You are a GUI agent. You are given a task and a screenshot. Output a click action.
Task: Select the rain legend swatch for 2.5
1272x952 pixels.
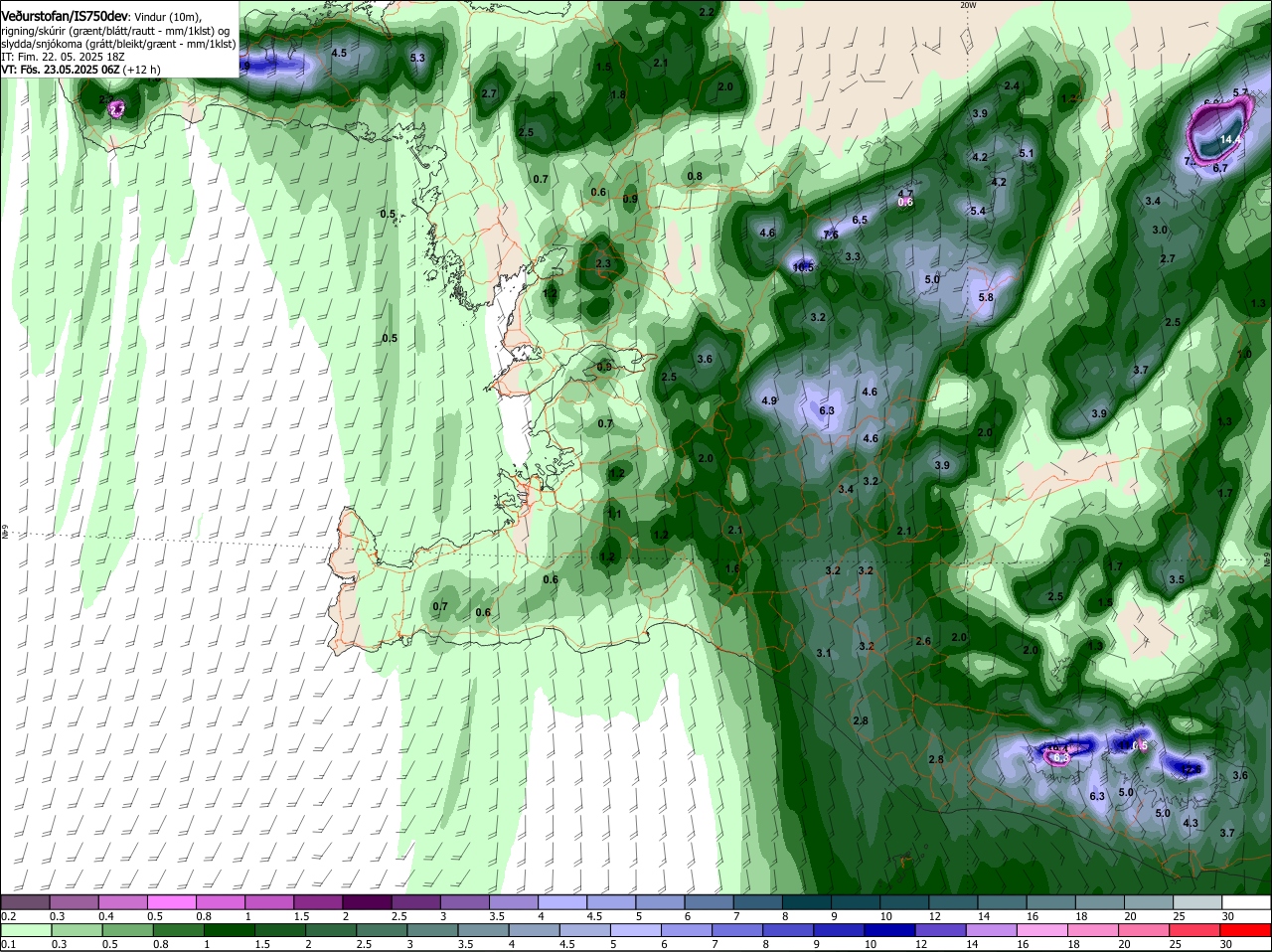382,930
